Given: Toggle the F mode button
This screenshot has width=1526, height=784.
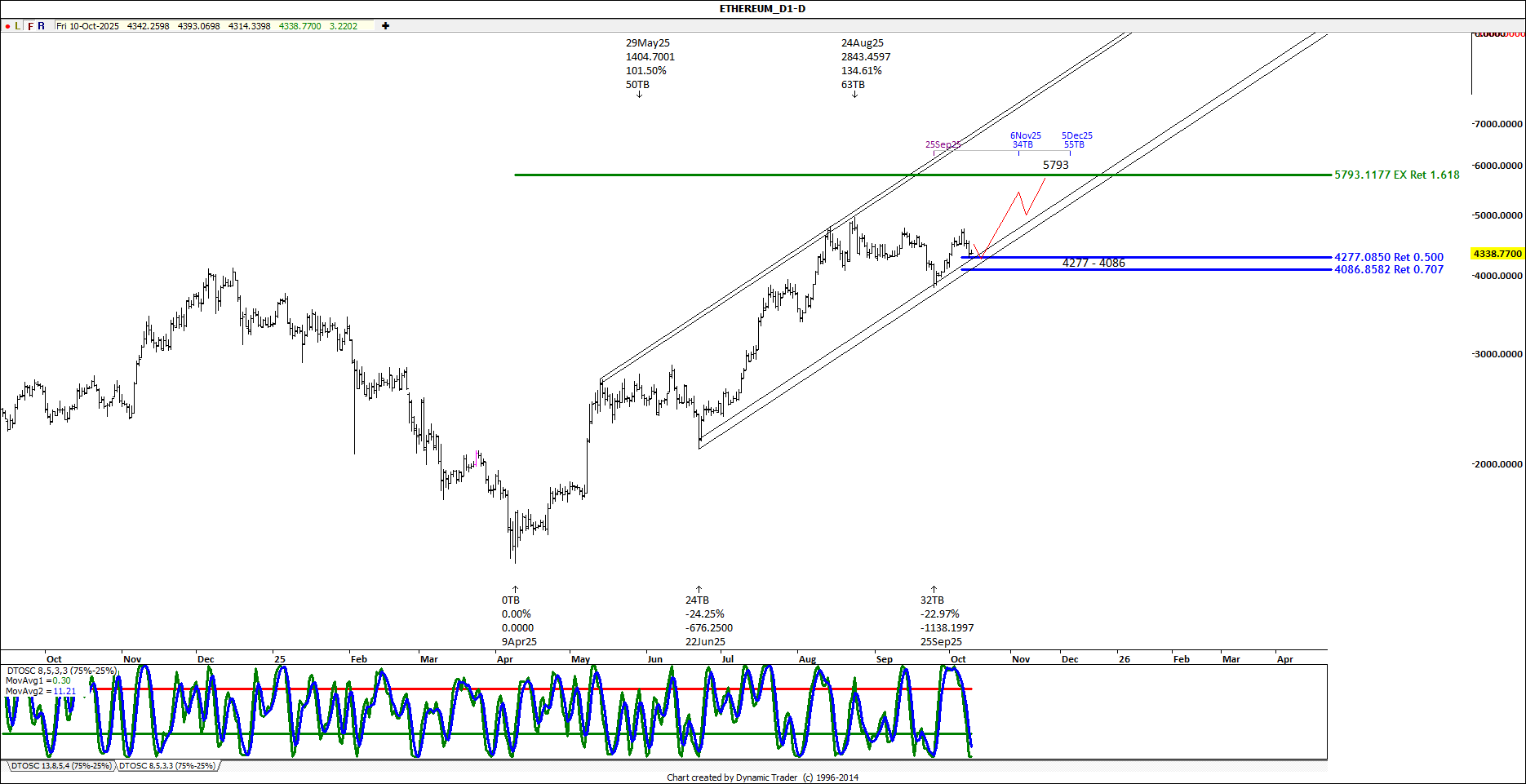Looking at the screenshot, I should tap(30, 26).
